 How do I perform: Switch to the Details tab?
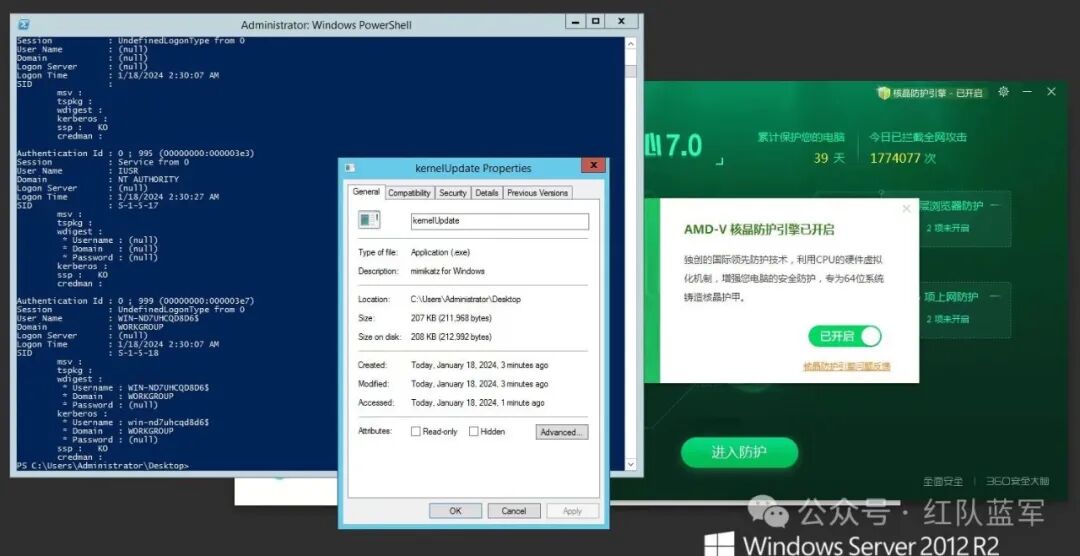click(486, 194)
